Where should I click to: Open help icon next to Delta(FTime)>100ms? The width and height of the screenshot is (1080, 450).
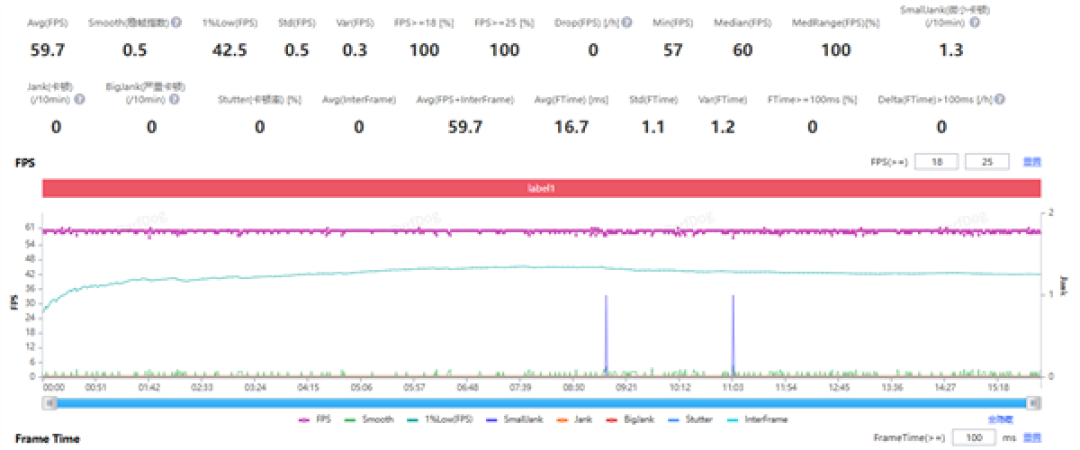[x=999, y=100]
